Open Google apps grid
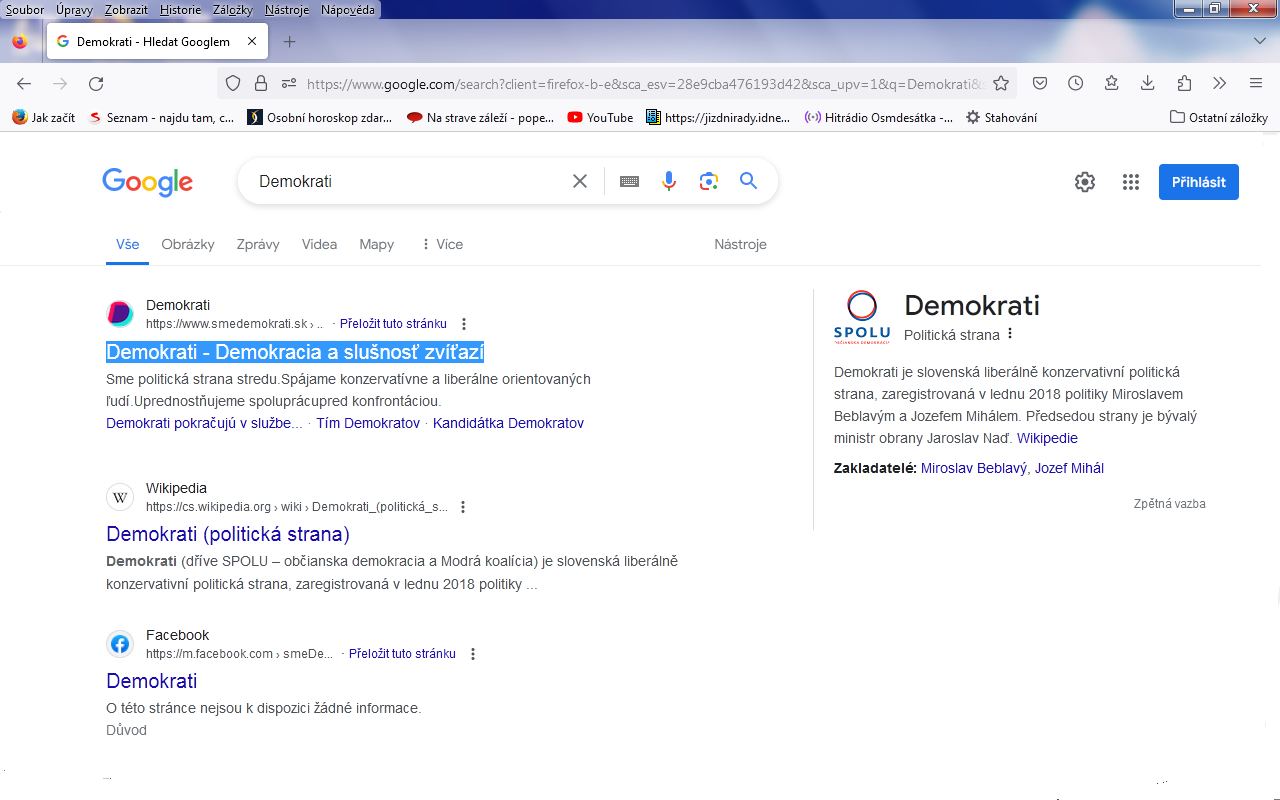The width and height of the screenshot is (1280, 800). coord(1131,182)
